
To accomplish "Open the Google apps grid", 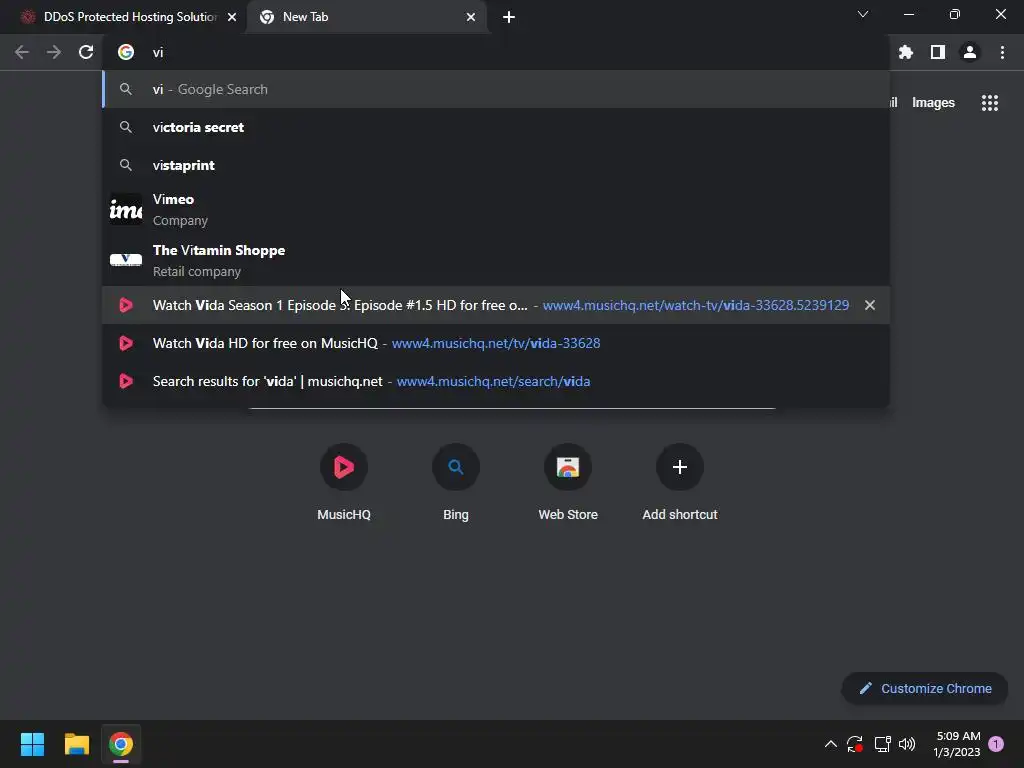I will point(990,103).
